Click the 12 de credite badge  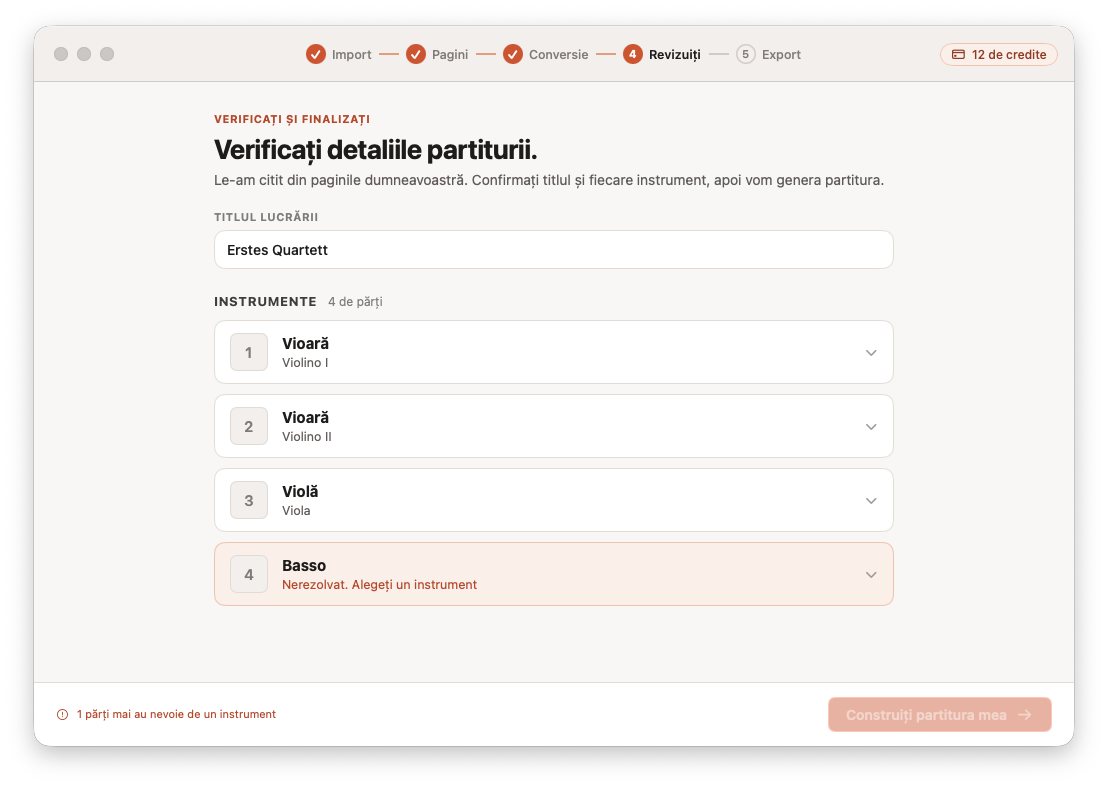click(x=998, y=54)
